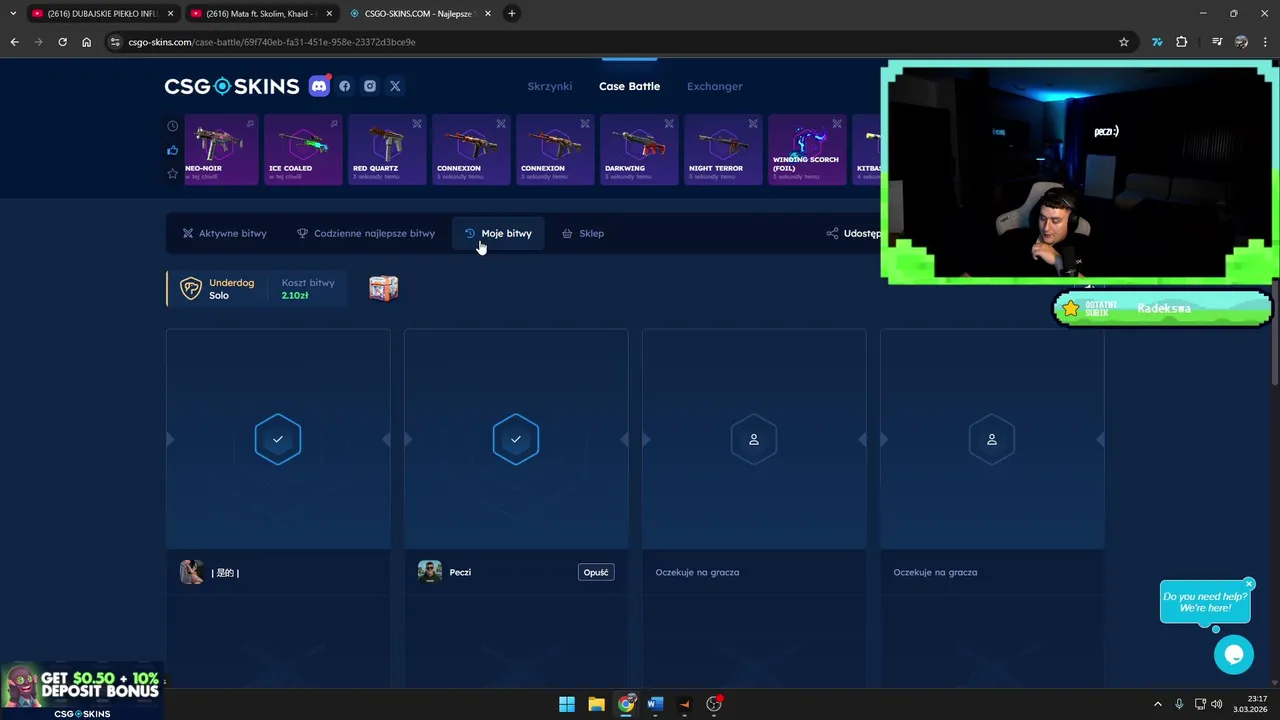Click the 'Koszt bitwy 2.10zł' text
1280x720 pixels.
[308, 289]
